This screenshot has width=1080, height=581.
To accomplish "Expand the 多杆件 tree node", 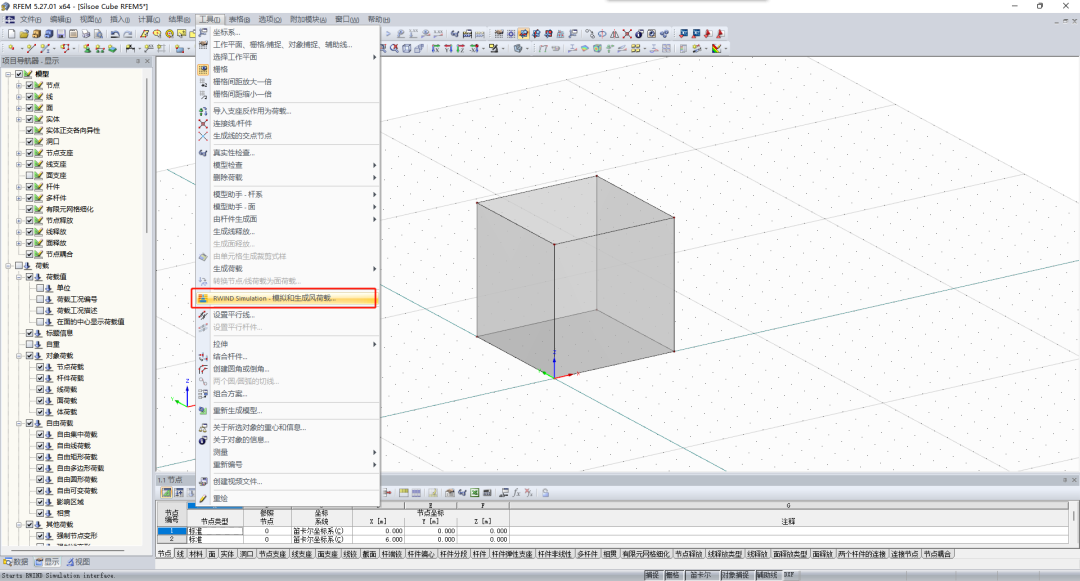I will click(19, 198).
